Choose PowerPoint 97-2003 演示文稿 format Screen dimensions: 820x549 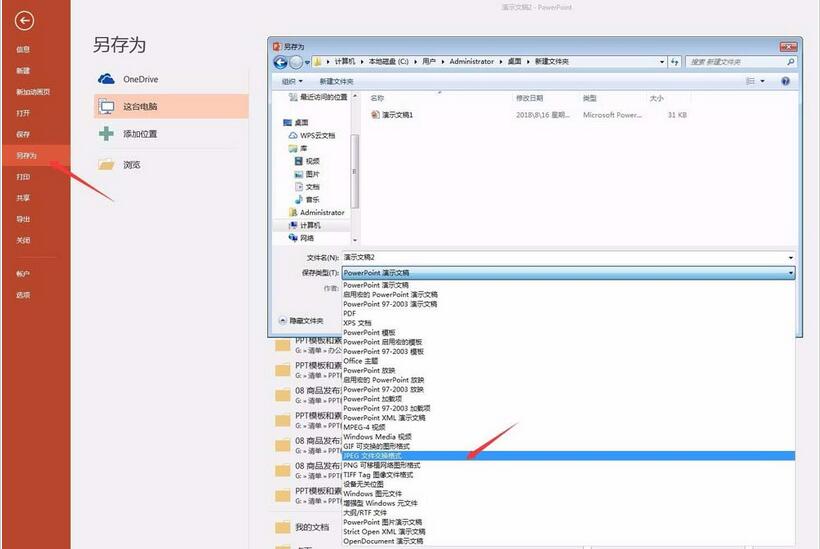(x=390, y=304)
